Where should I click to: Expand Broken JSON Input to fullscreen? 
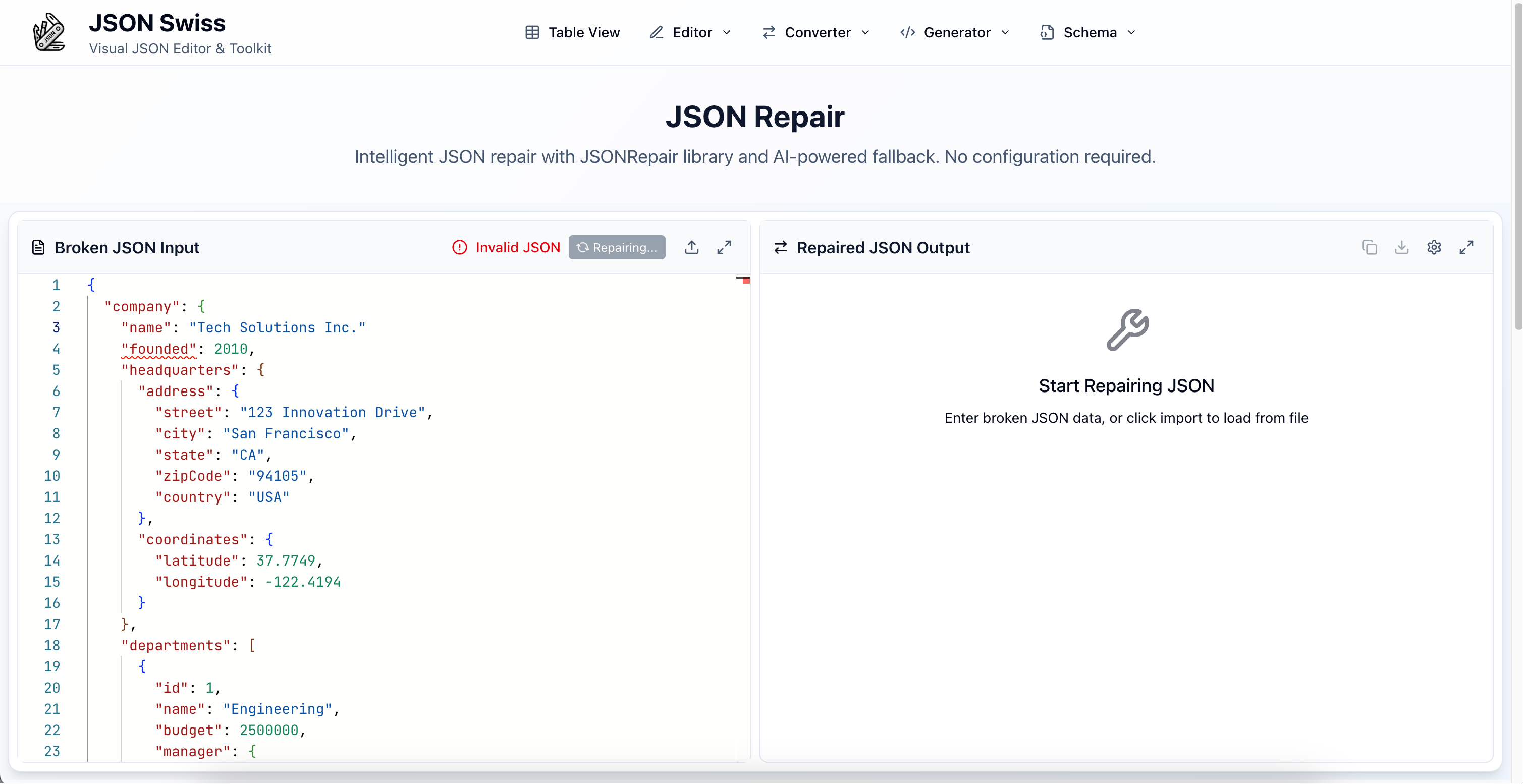pyautogui.click(x=724, y=247)
